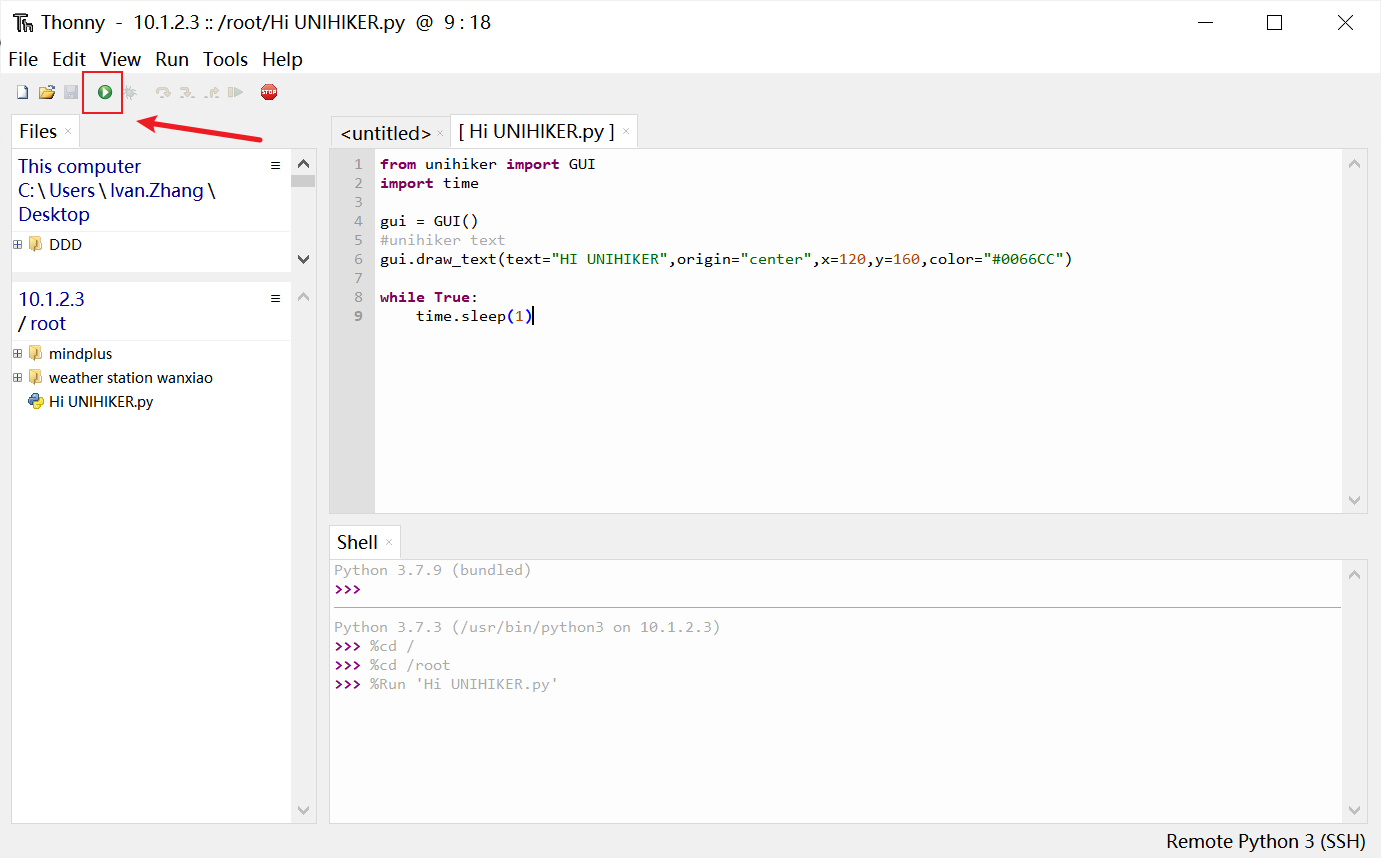Screen dimensions: 1381x858
Task: Click the Debug current script bug icon
Action: pos(130,91)
